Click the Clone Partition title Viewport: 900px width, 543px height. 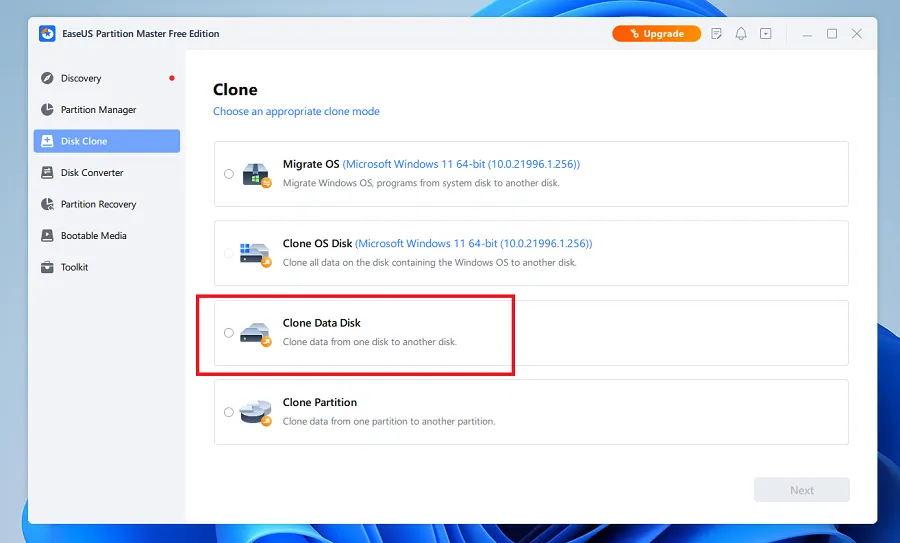tap(320, 402)
